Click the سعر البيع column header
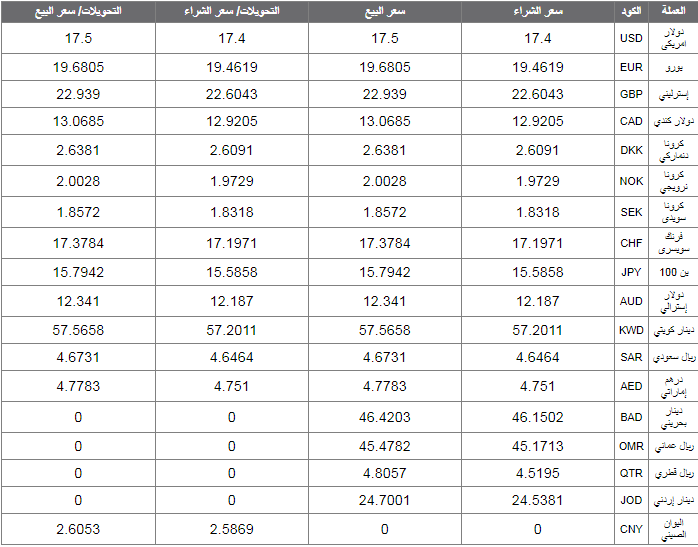The width and height of the screenshot is (698, 547). pyautogui.click(x=385, y=11)
